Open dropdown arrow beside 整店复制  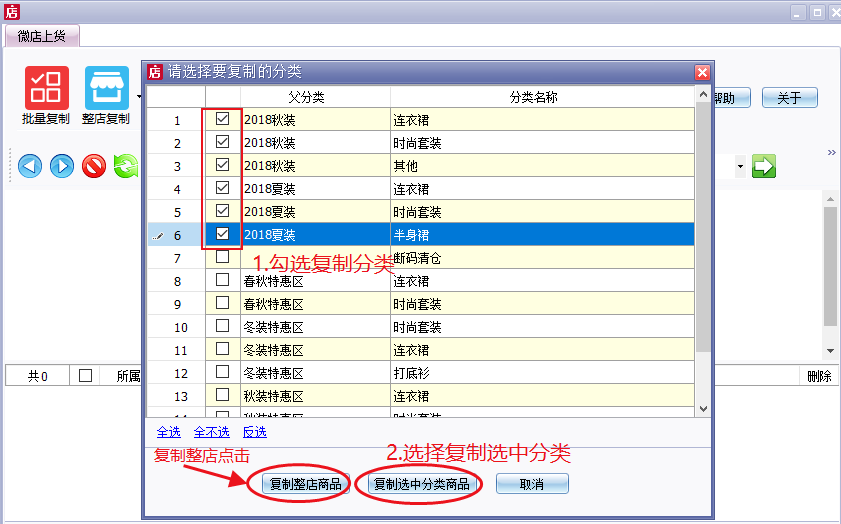pos(137,97)
